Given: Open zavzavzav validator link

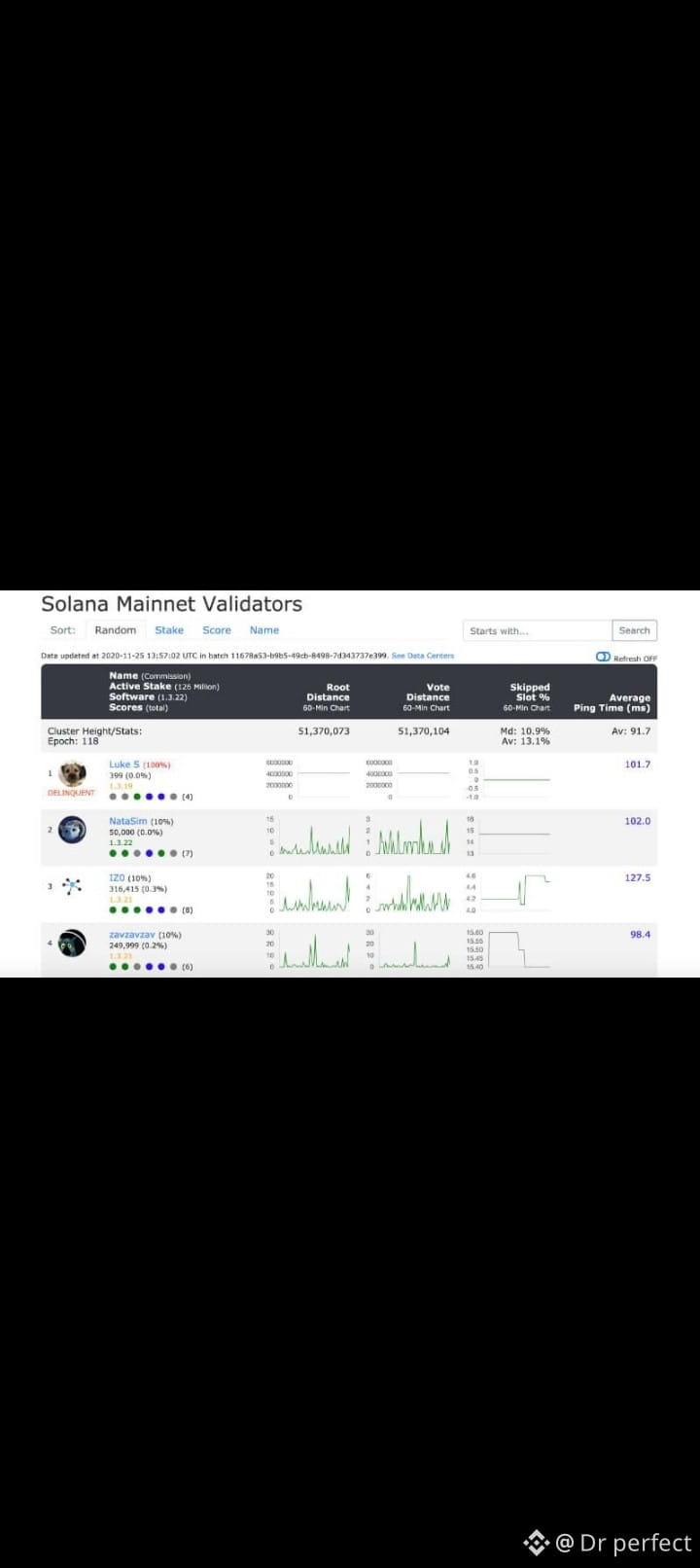Looking at the screenshot, I should 132,934.
